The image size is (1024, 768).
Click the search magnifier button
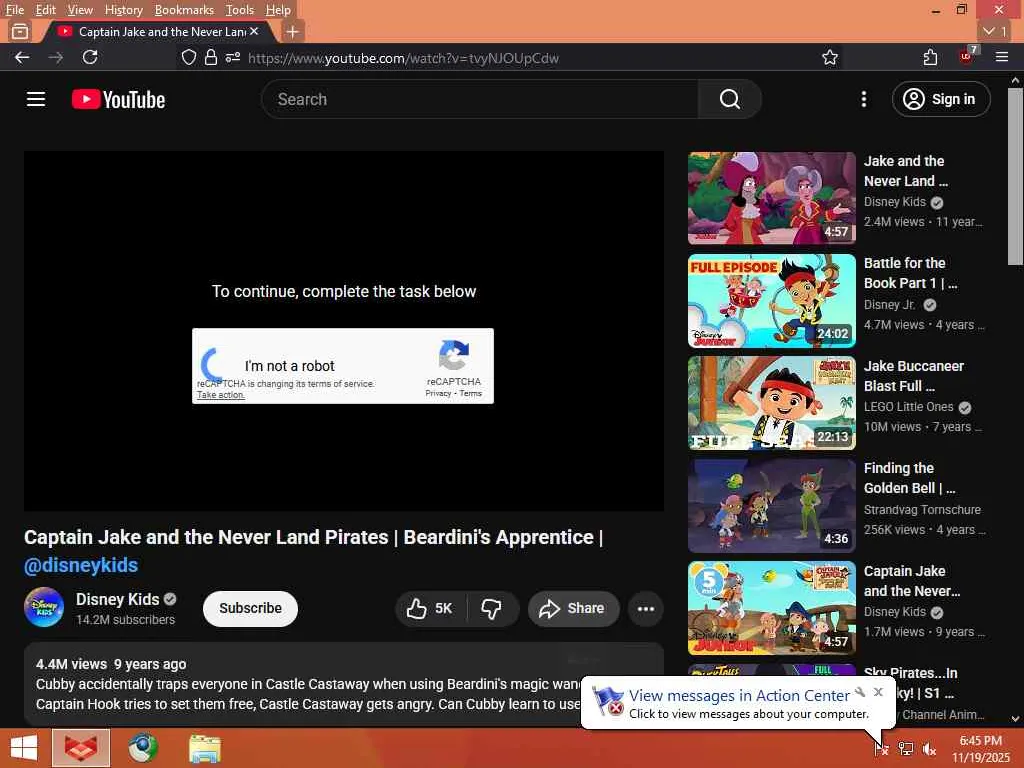click(729, 99)
